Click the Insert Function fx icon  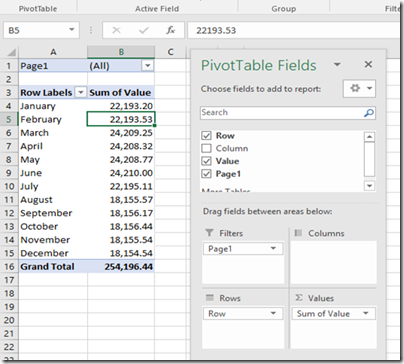[x=170, y=30]
